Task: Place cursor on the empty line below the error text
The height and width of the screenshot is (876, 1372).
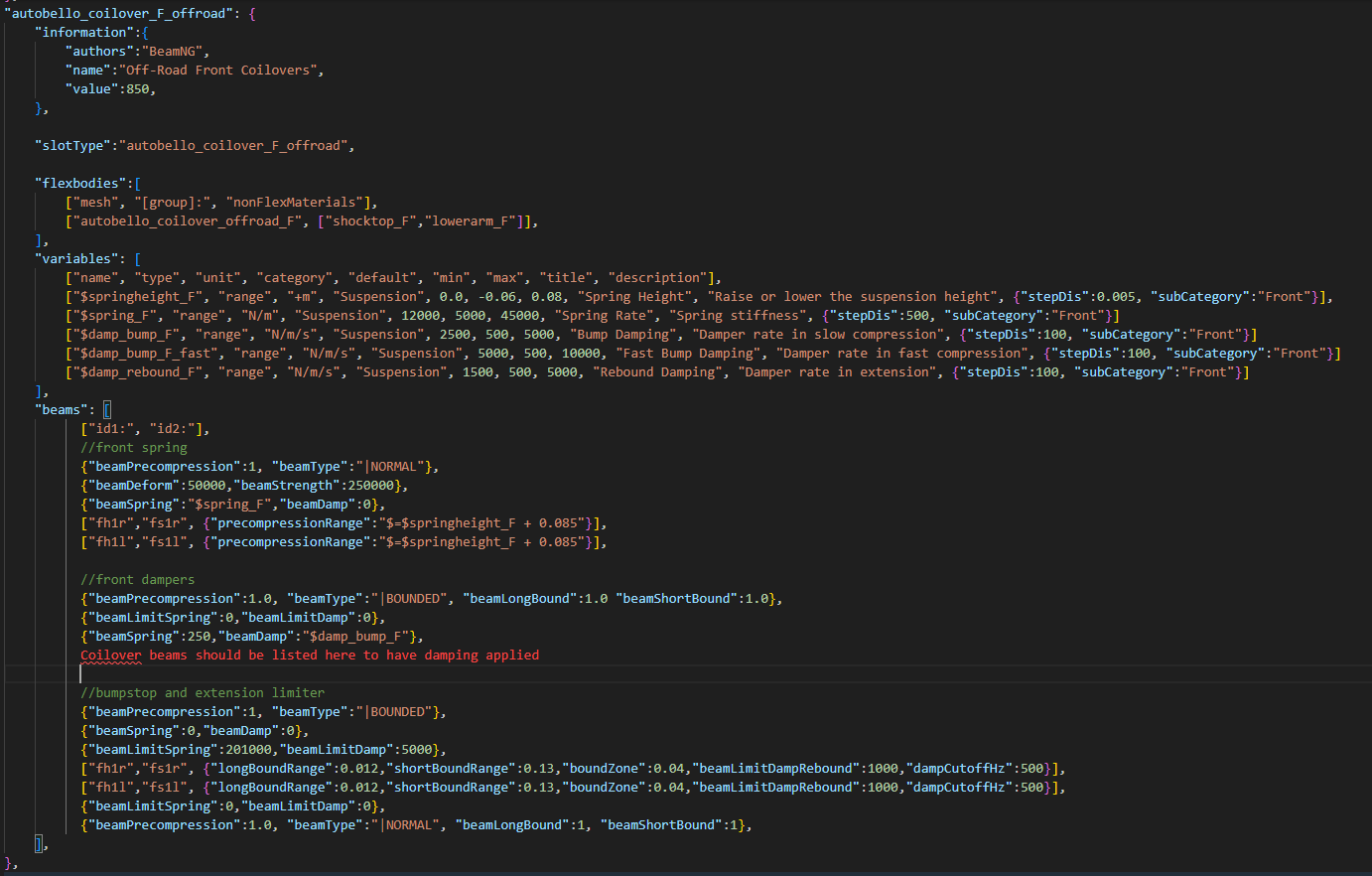Action: pyautogui.click(x=298, y=674)
